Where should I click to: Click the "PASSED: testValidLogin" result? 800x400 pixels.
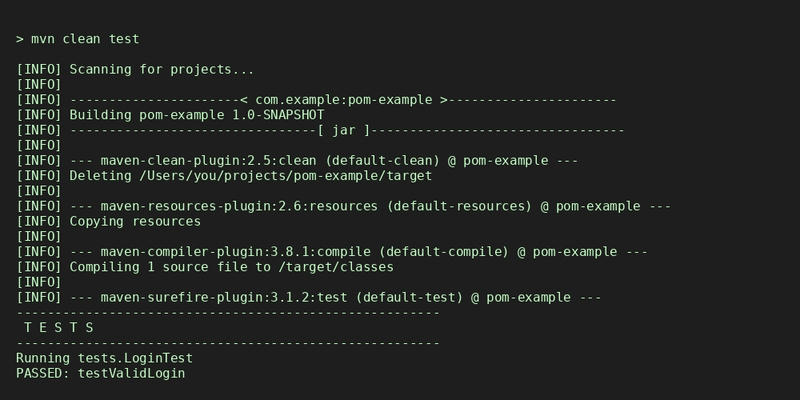(101, 373)
